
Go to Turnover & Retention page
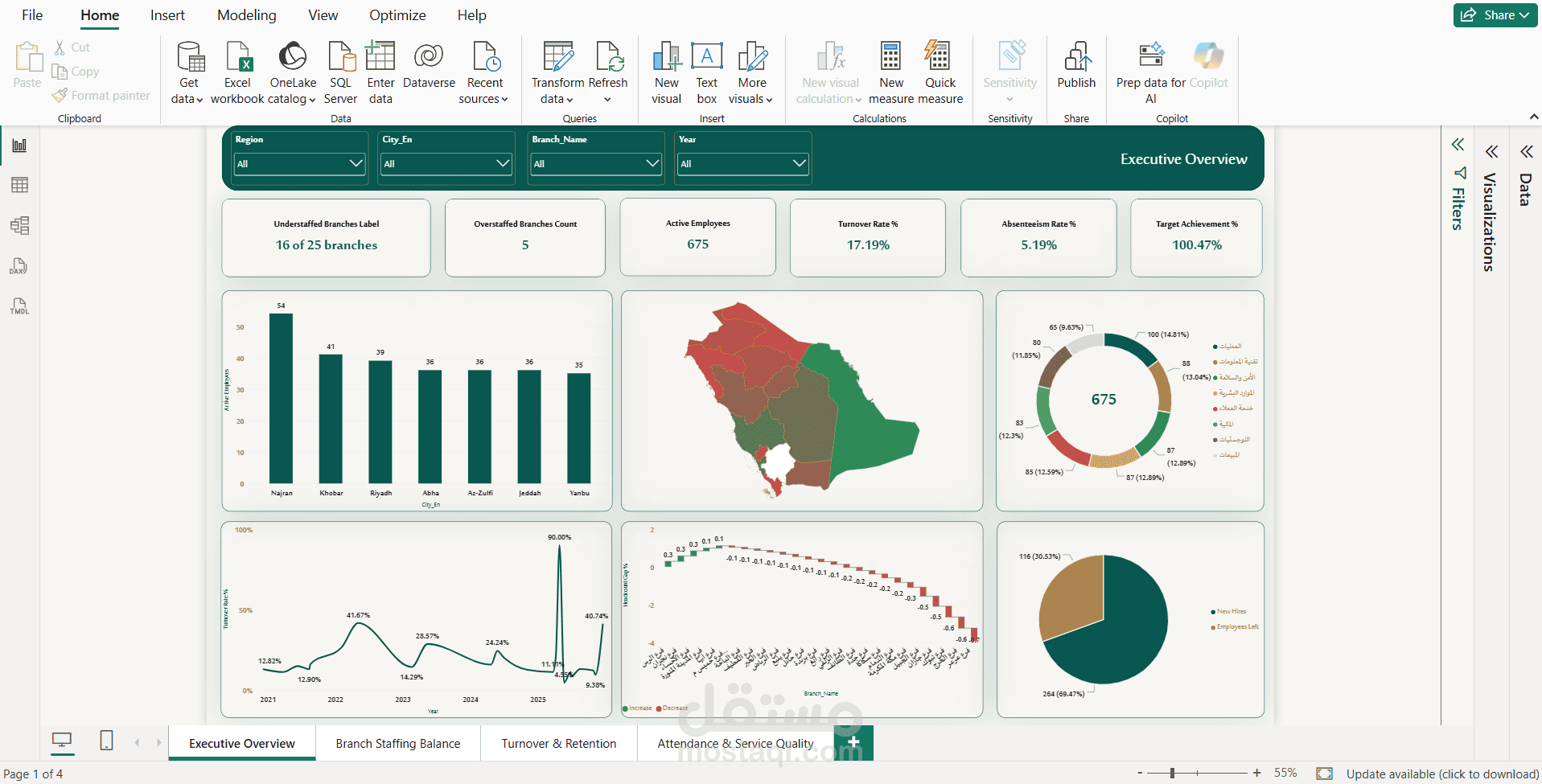tap(559, 743)
